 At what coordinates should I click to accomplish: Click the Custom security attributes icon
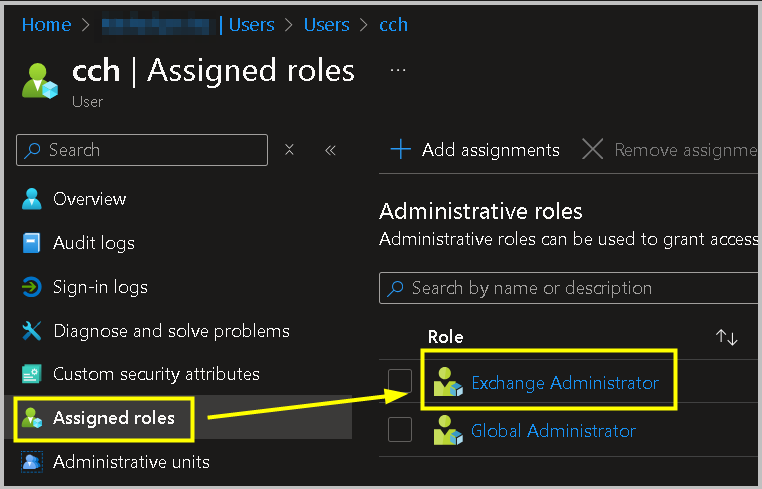tap(32, 374)
